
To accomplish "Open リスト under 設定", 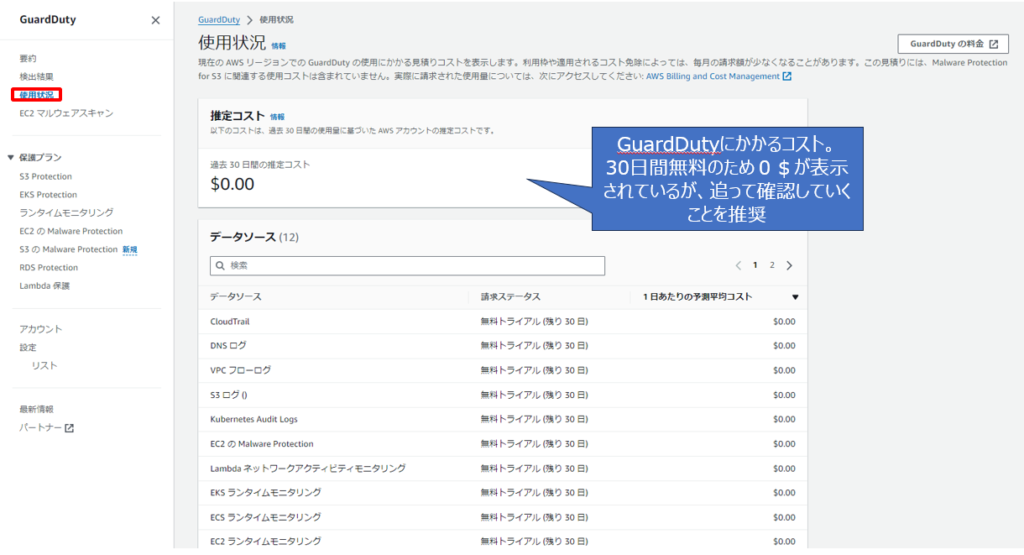I will pos(44,366).
